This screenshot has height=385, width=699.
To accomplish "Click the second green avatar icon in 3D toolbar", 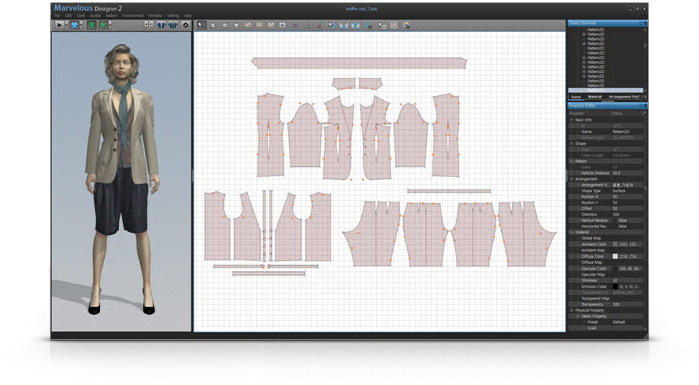I will (103, 25).
